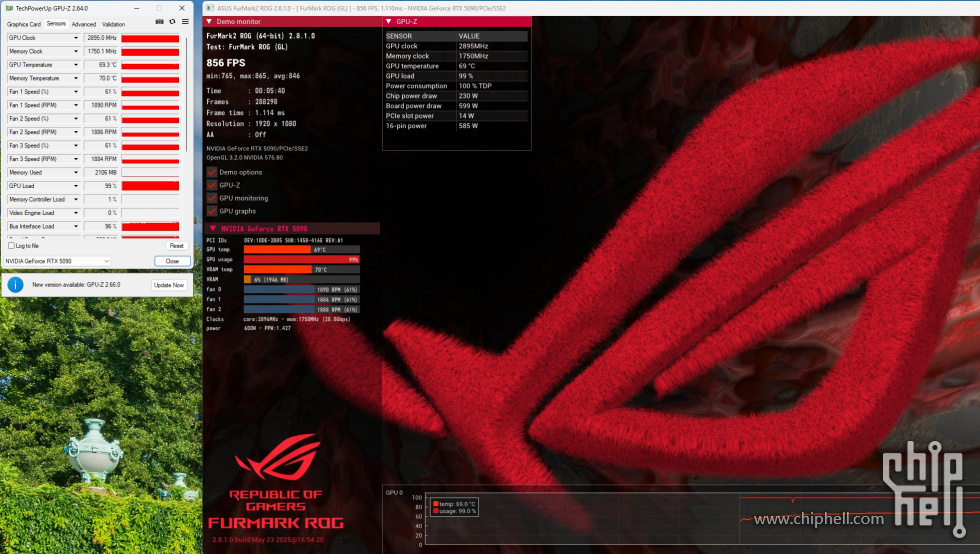Collapse the Demo monitor panel

pos(209,21)
